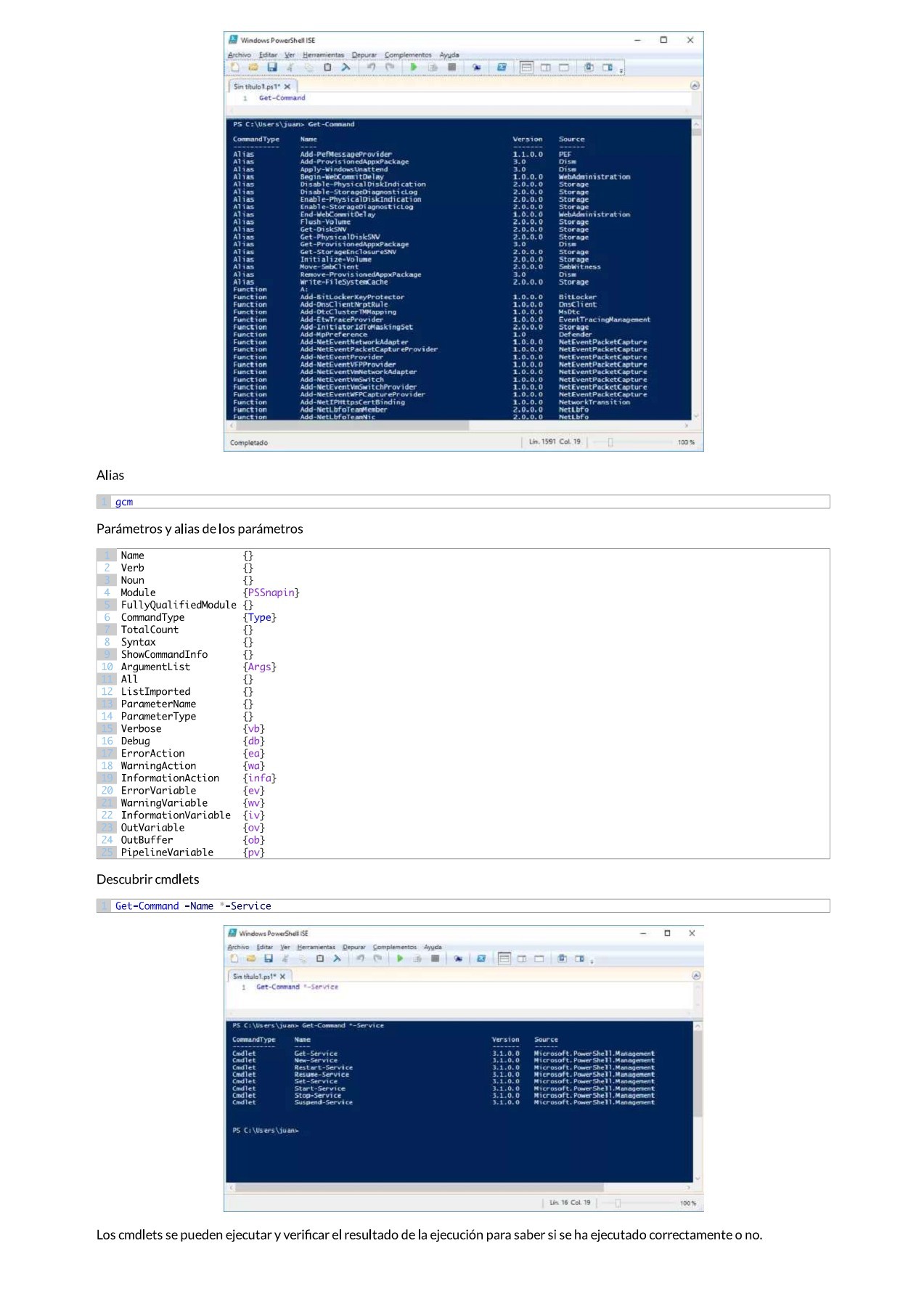Viewport: 924px width, 1307px height.
Task: Click Stop Operation square in first ISE window
Action: point(451,68)
